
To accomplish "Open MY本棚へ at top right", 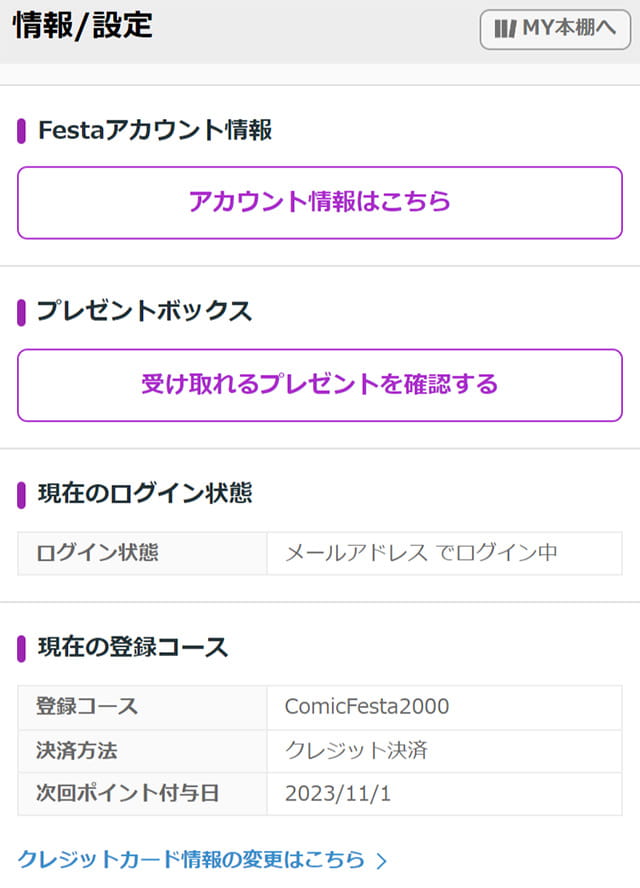I will (x=555, y=30).
